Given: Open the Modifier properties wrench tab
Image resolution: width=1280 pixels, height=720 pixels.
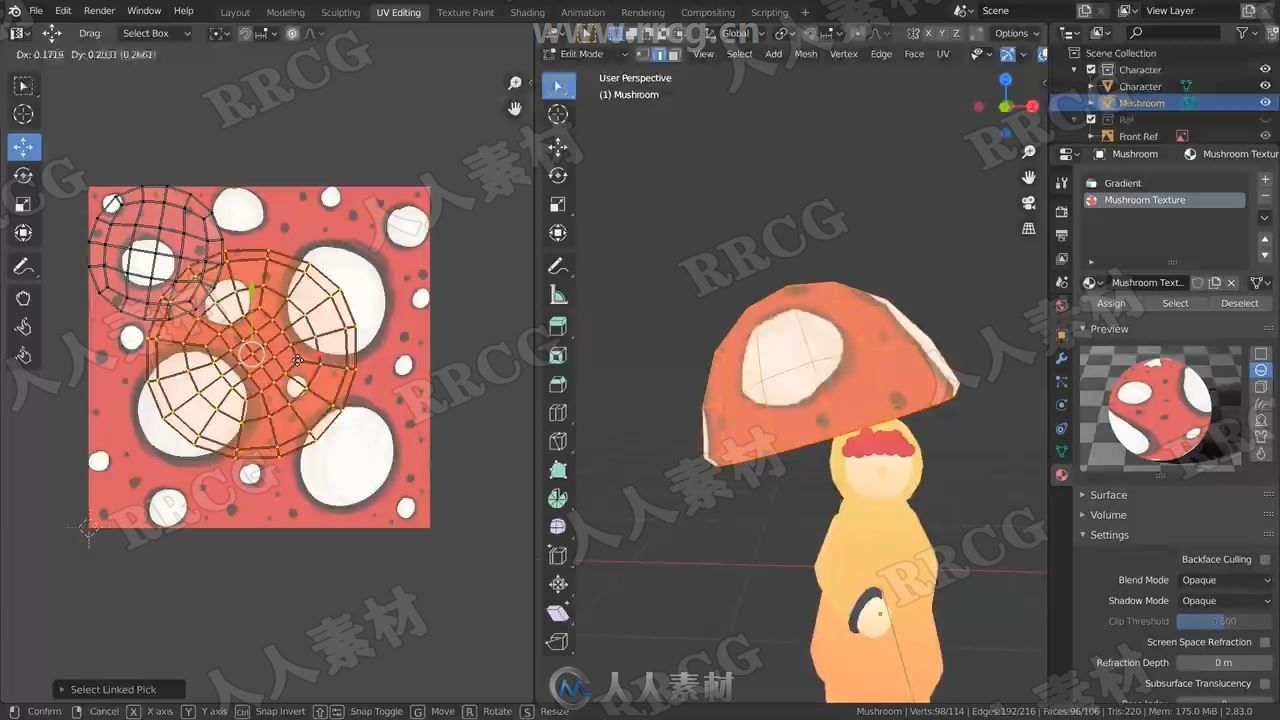Looking at the screenshot, I should pyautogui.click(x=1062, y=358).
